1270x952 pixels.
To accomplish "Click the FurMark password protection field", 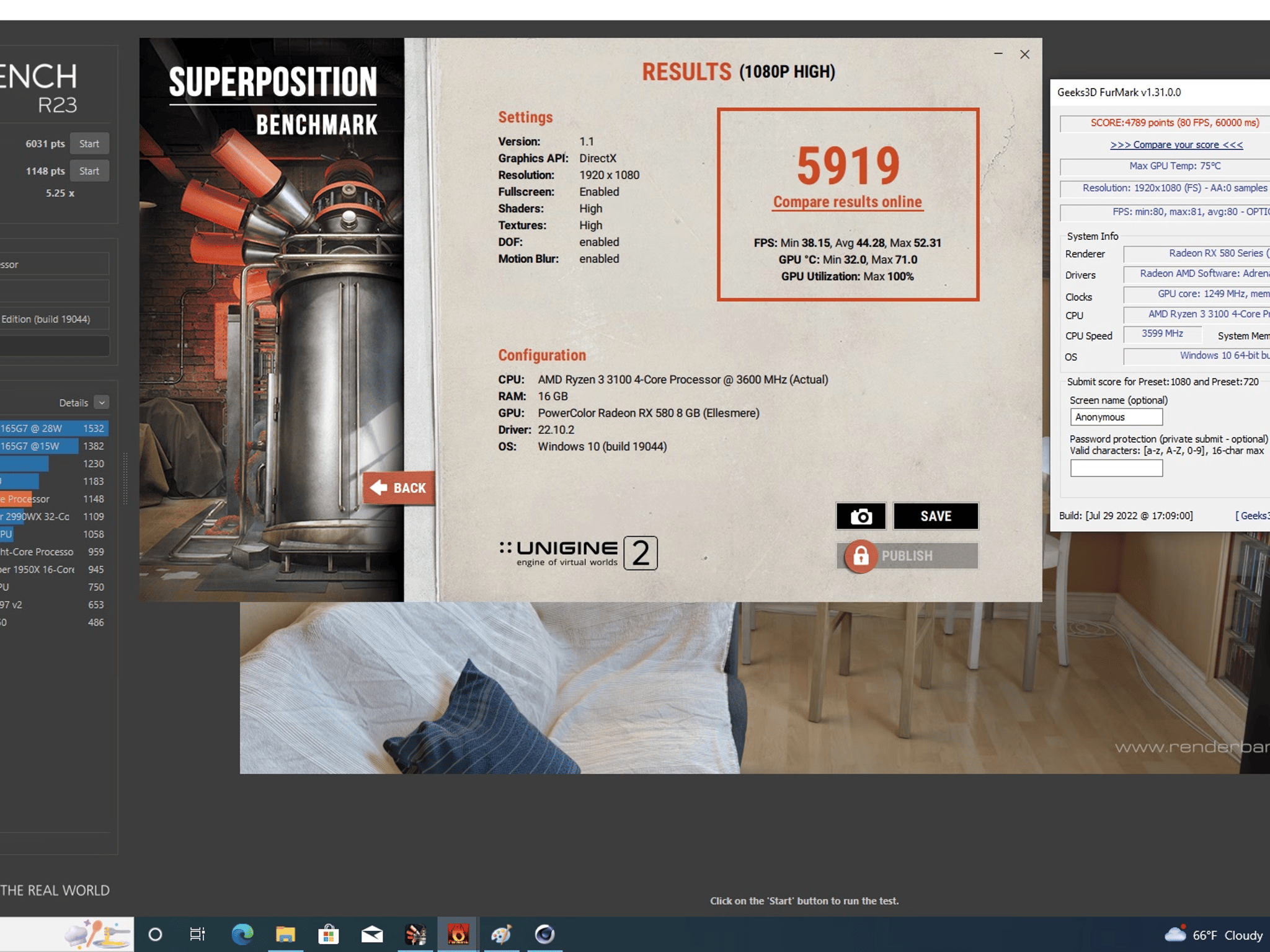I will pyautogui.click(x=1116, y=468).
